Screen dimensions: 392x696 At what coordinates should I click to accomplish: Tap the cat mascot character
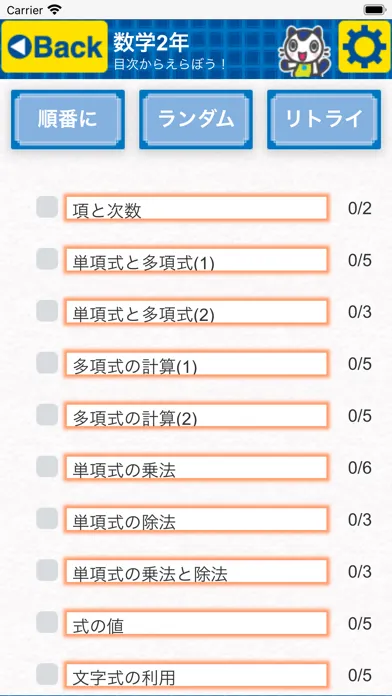306,51
